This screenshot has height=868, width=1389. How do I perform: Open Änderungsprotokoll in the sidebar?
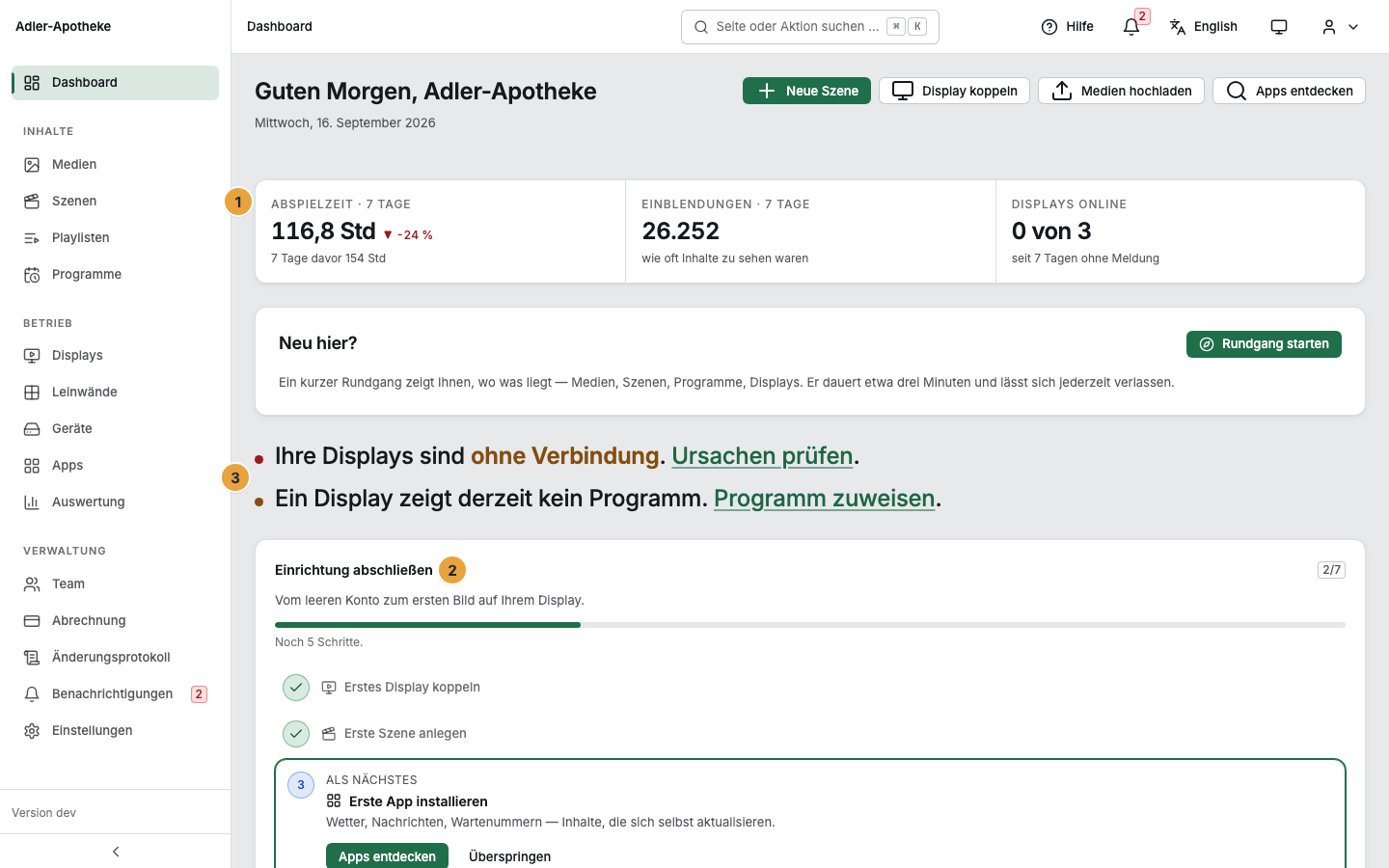click(116, 657)
